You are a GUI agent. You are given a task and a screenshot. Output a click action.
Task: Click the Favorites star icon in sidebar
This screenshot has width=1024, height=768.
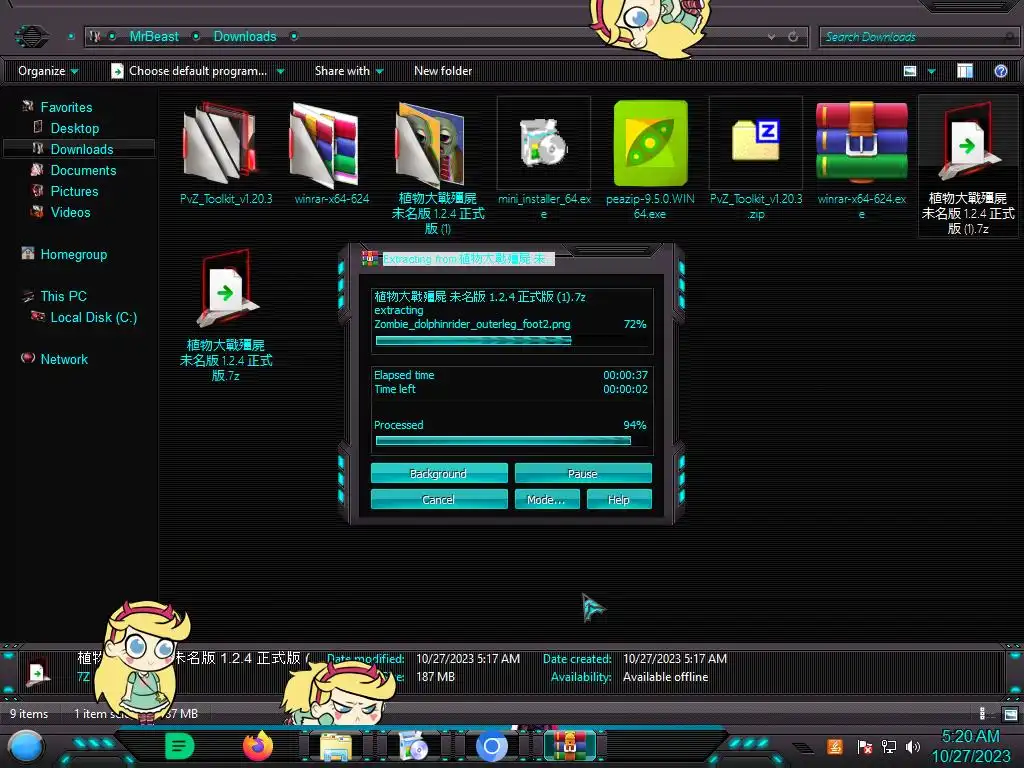(x=27, y=106)
